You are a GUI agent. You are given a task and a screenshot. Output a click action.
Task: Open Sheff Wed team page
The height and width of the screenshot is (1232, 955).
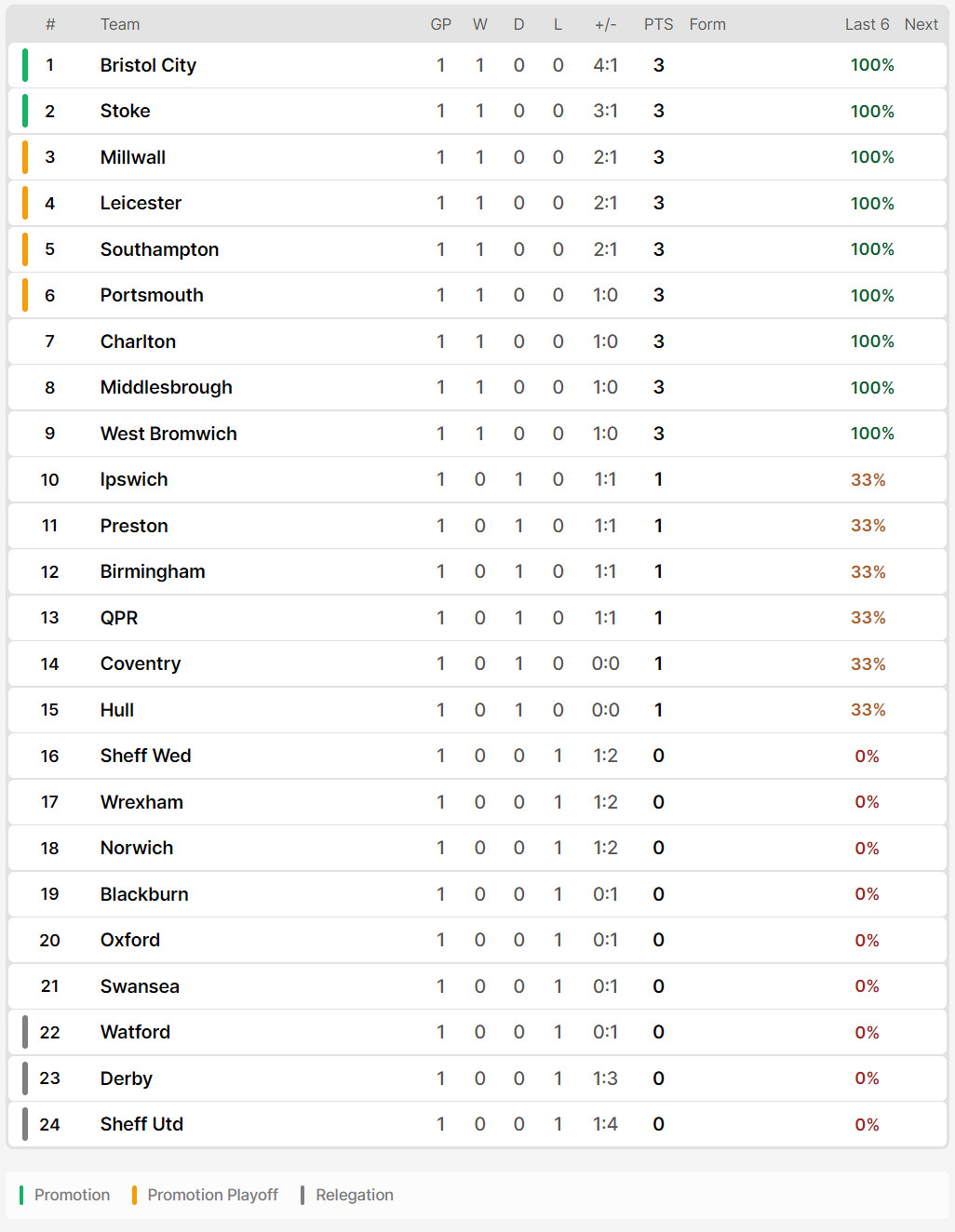[145, 756]
